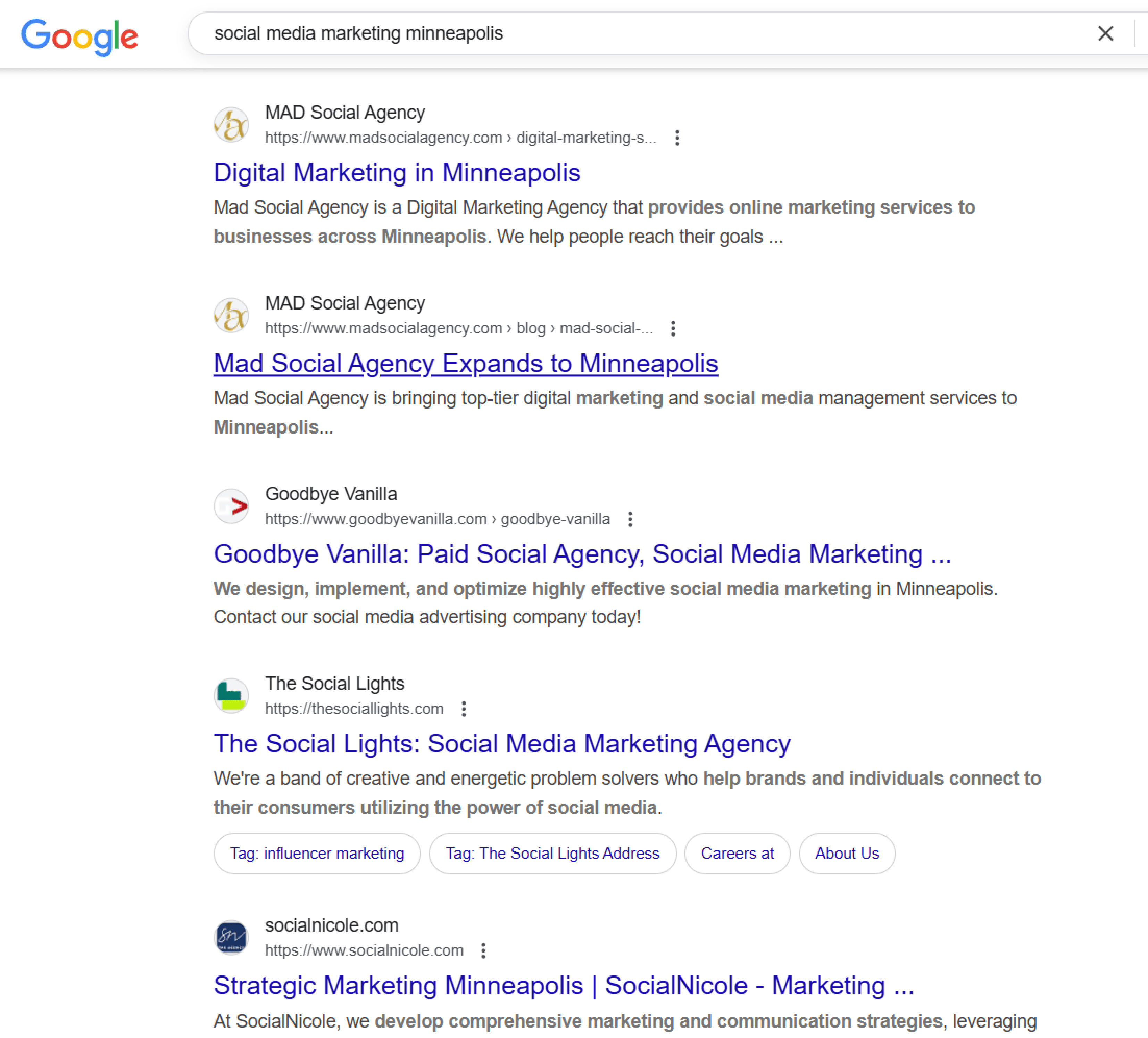The image size is (1148, 1038).
Task: Click the socialnicole.com dark blue favicon
Action: [x=231, y=937]
